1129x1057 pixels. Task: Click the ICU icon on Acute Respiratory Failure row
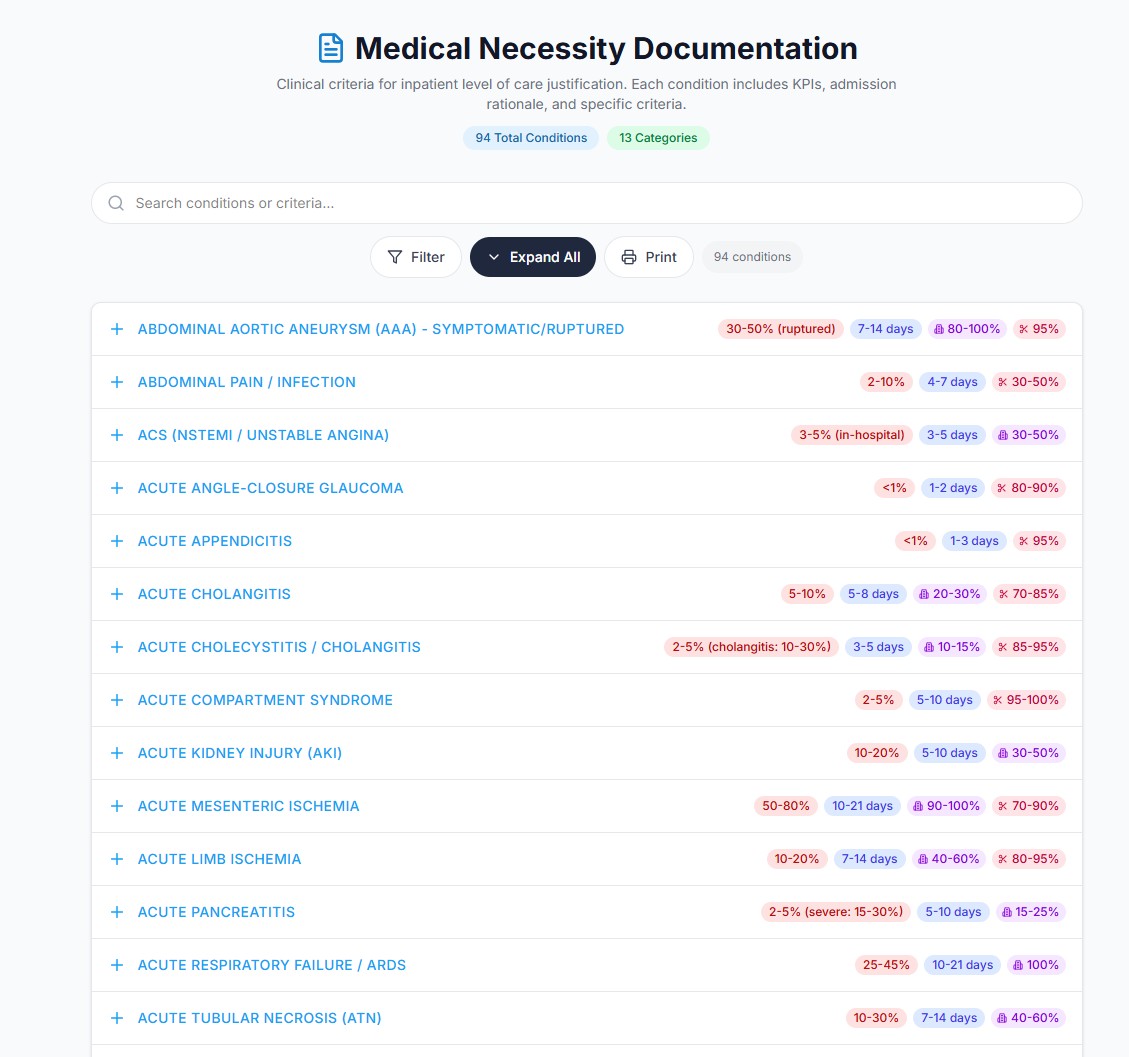coord(1019,965)
